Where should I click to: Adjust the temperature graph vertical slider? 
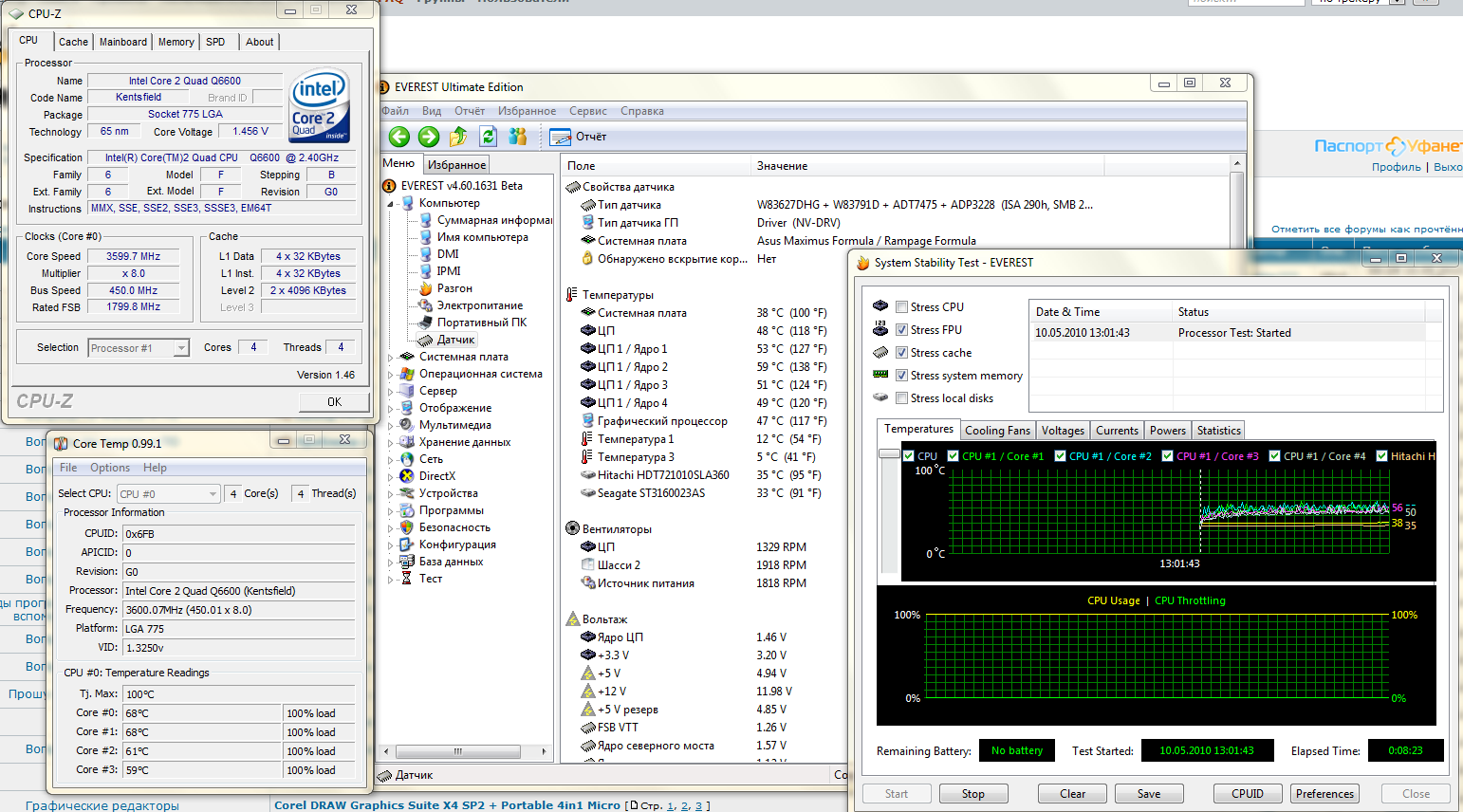click(x=889, y=454)
